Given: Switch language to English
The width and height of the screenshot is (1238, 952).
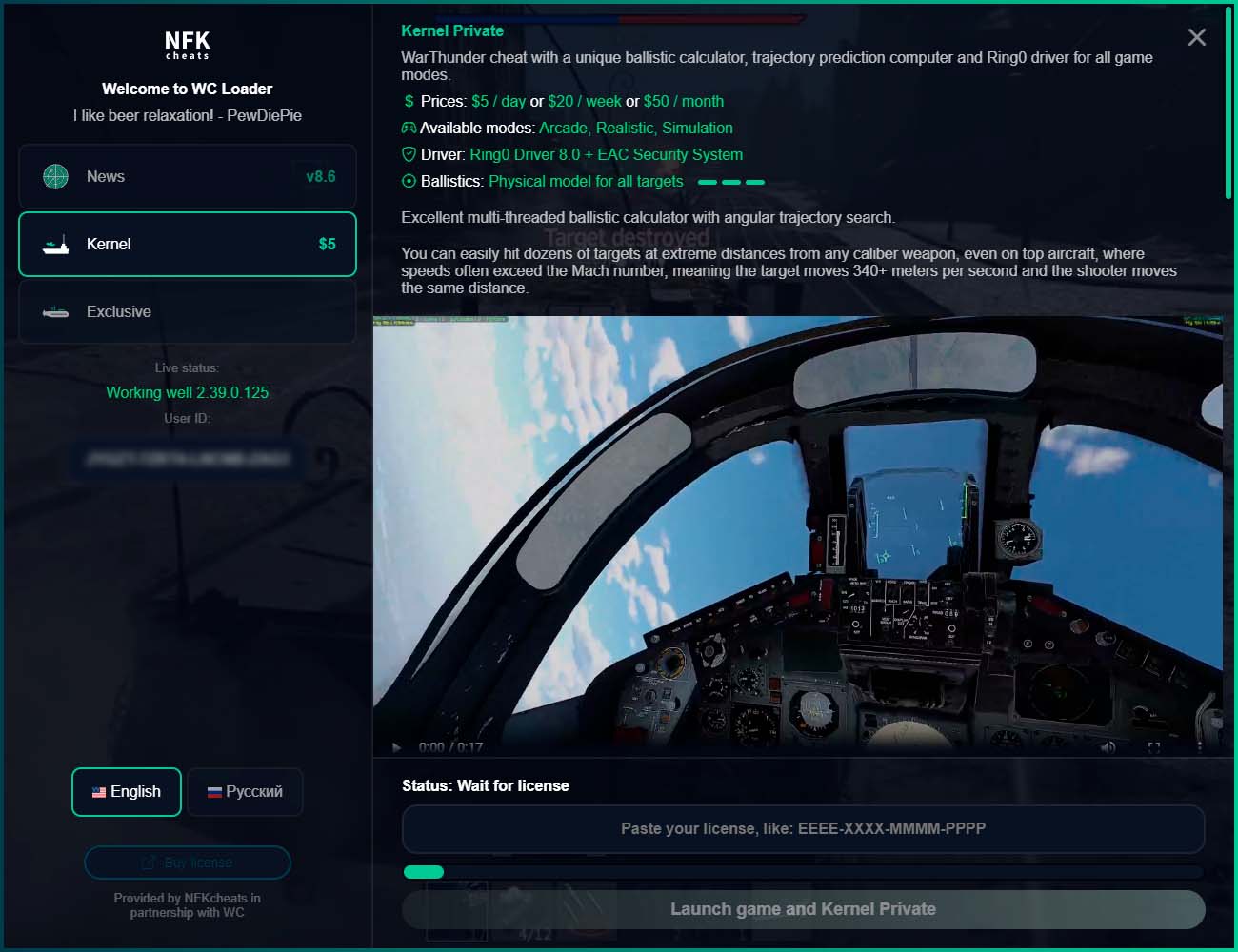Looking at the screenshot, I should (x=127, y=792).
